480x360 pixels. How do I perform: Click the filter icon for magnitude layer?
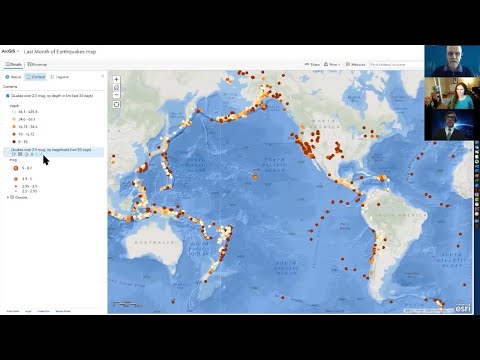tap(32, 154)
